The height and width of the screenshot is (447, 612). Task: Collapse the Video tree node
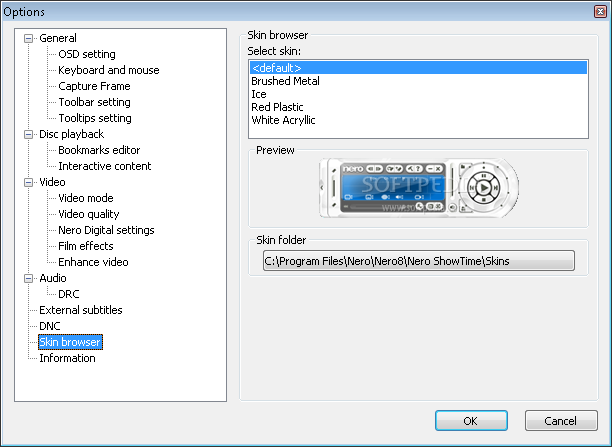(28, 182)
